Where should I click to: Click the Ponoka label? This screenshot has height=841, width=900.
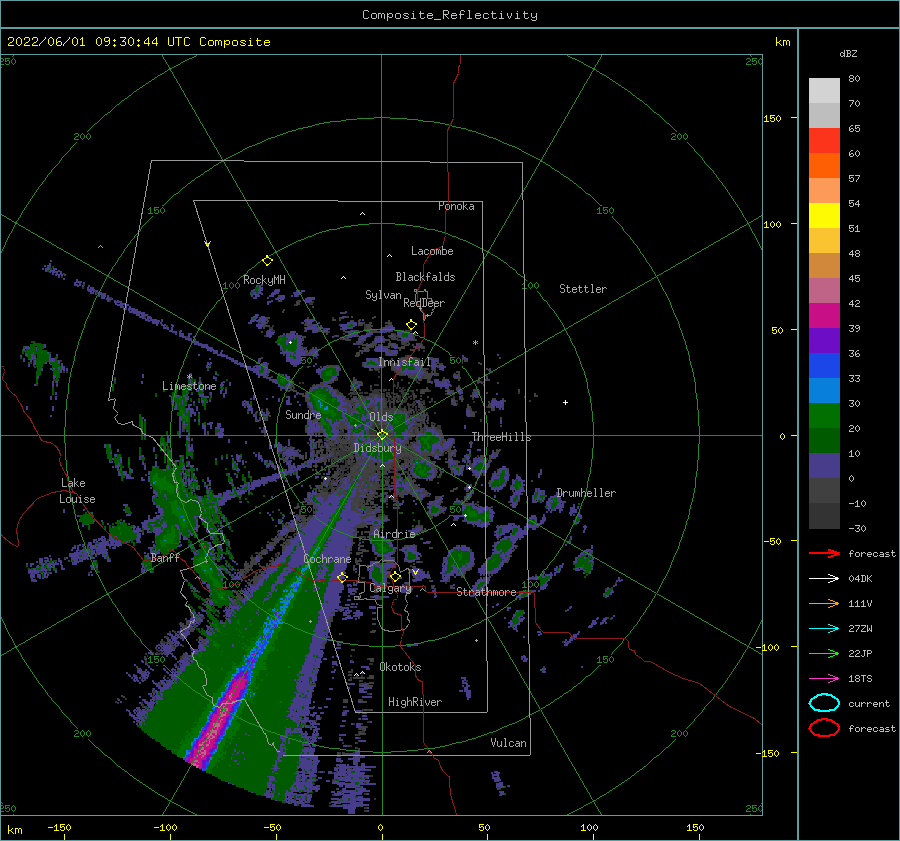[456, 206]
